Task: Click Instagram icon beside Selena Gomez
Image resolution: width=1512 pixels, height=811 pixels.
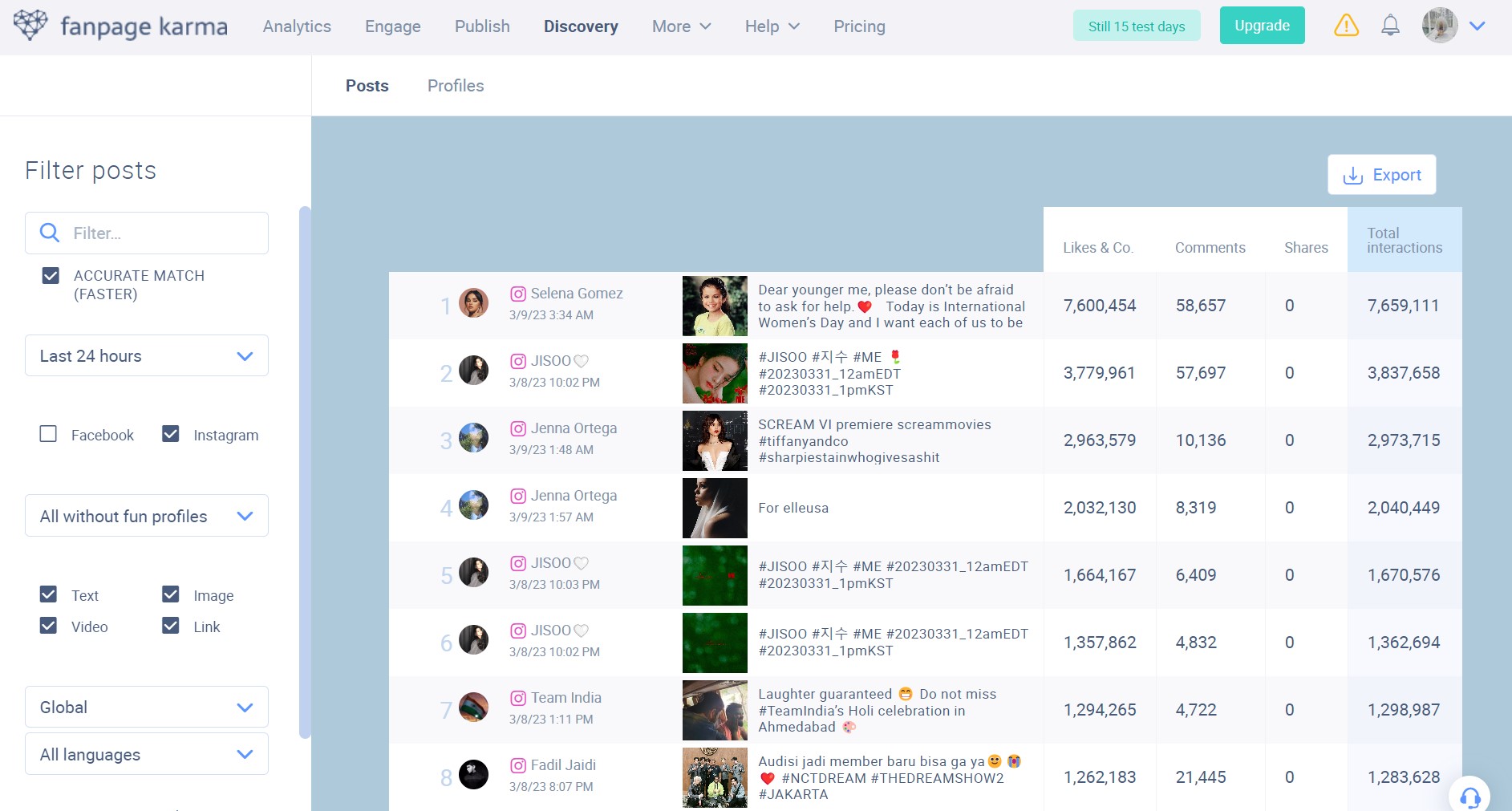Action: coord(518,294)
